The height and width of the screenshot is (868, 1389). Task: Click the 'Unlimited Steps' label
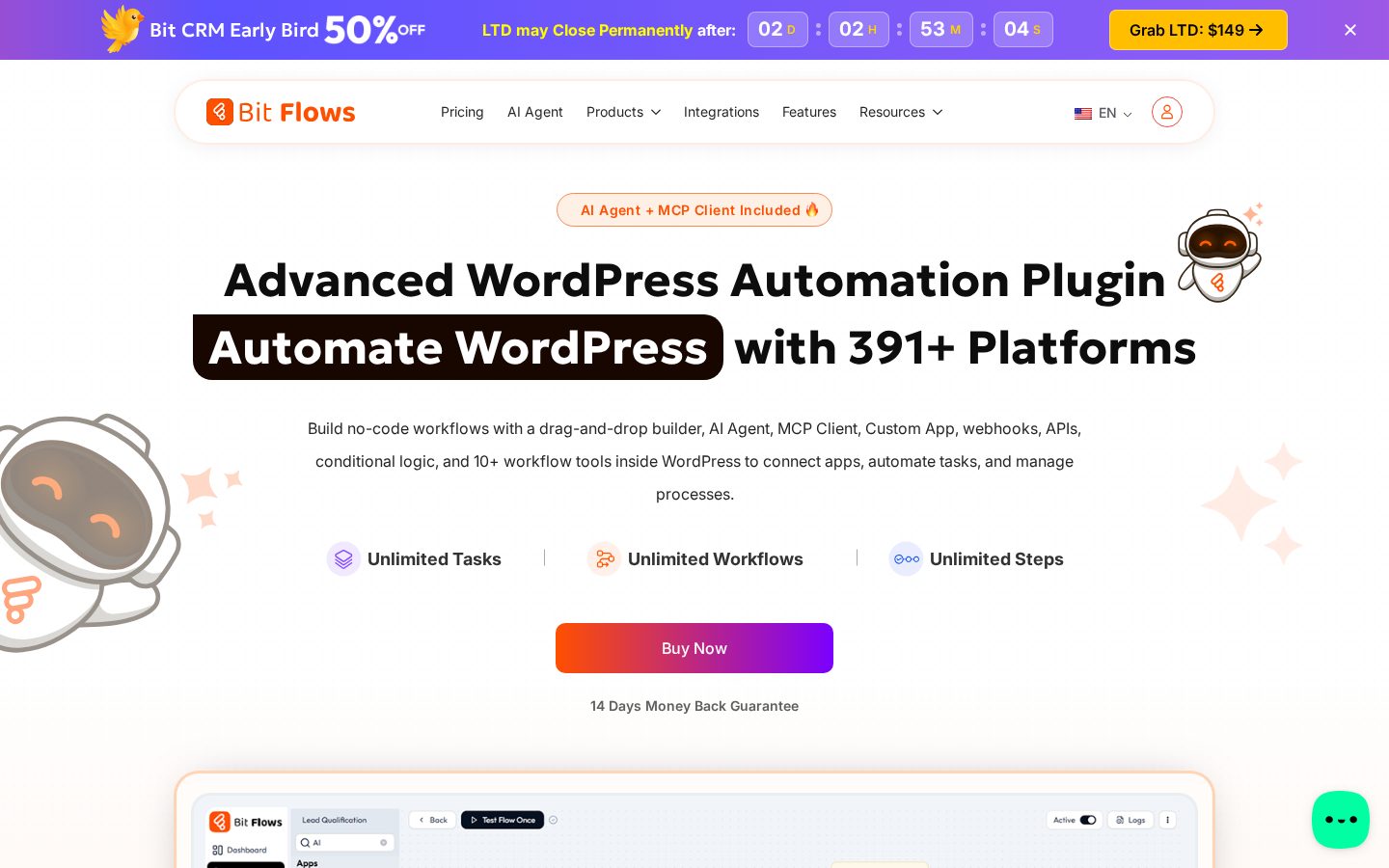996,559
